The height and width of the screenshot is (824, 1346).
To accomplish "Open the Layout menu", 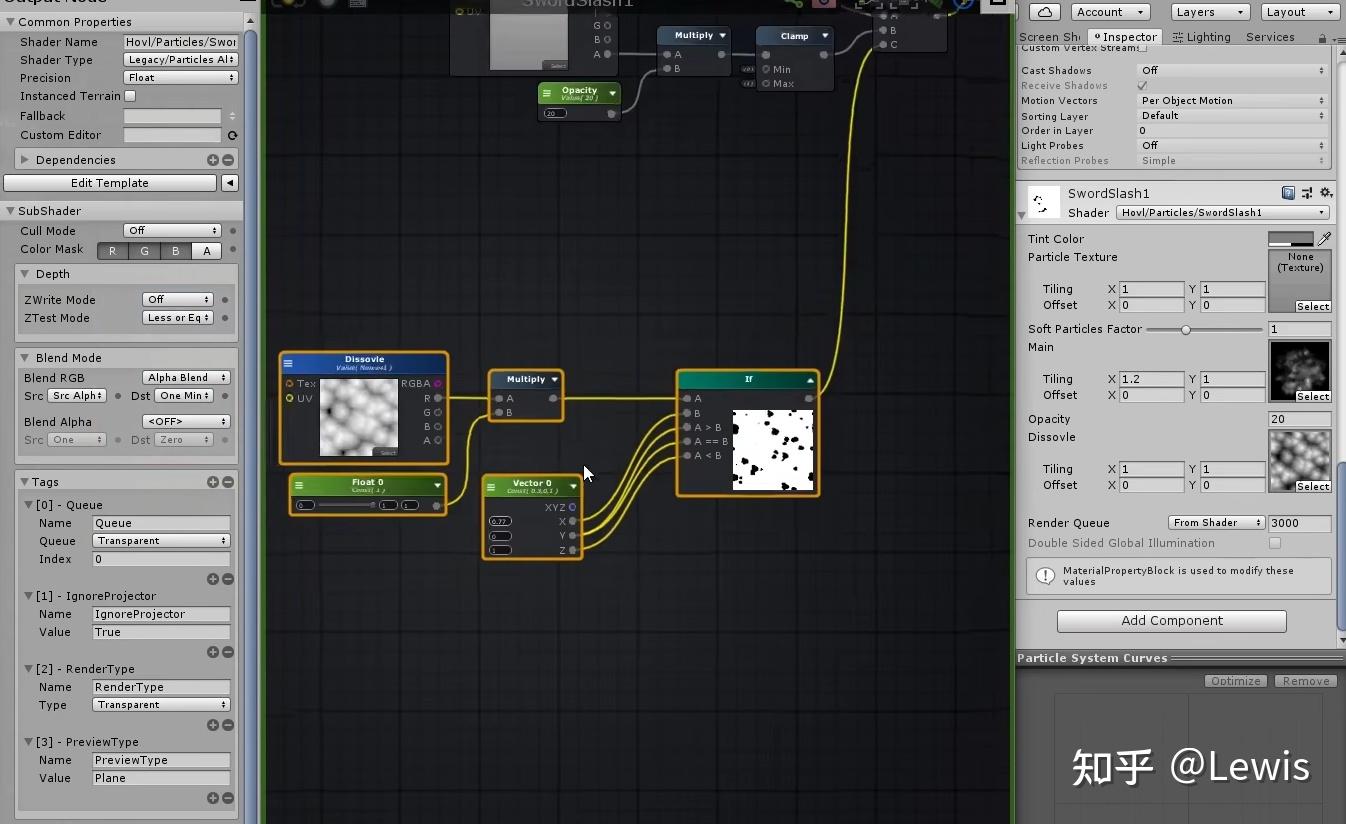I will (x=1298, y=12).
